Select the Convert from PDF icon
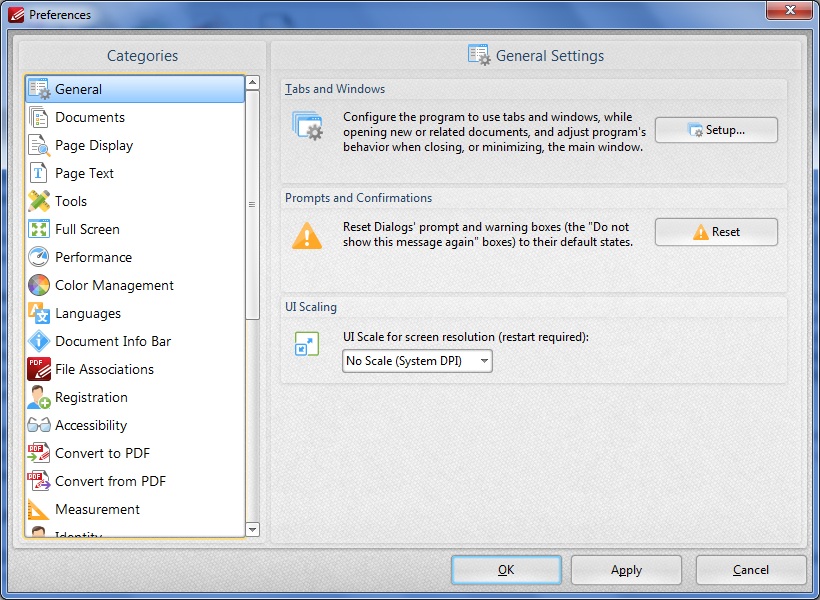This screenshot has width=820, height=600. coord(37,481)
